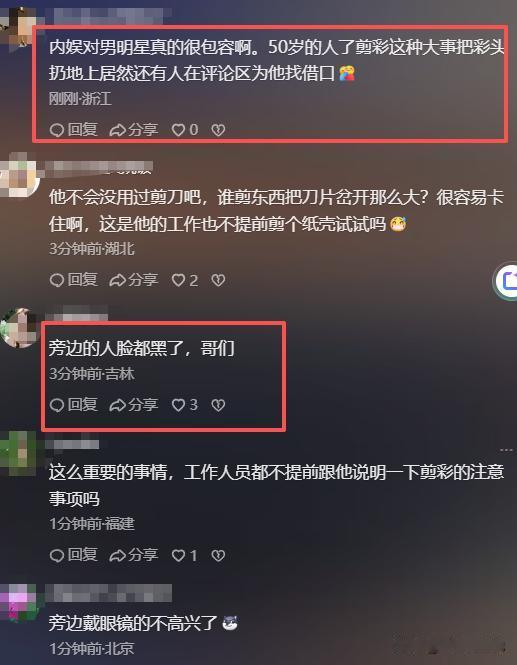The height and width of the screenshot is (665, 517).
Task: Open floating share button at right edge
Action: click(506, 281)
